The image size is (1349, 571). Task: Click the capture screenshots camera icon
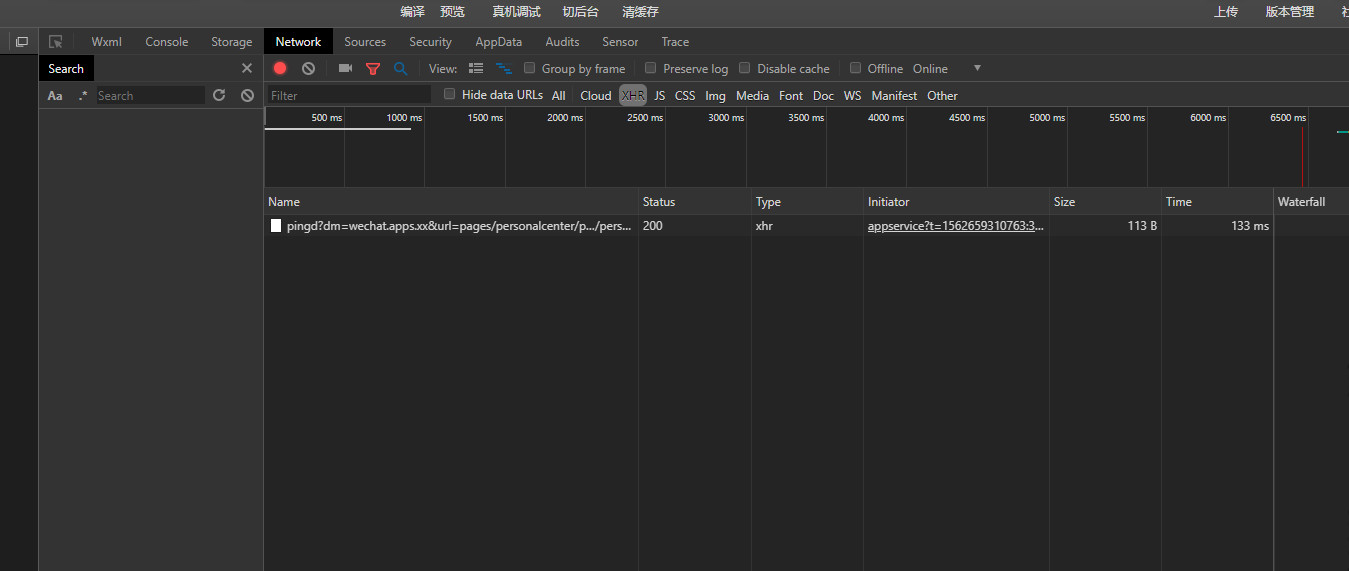pyautogui.click(x=345, y=69)
